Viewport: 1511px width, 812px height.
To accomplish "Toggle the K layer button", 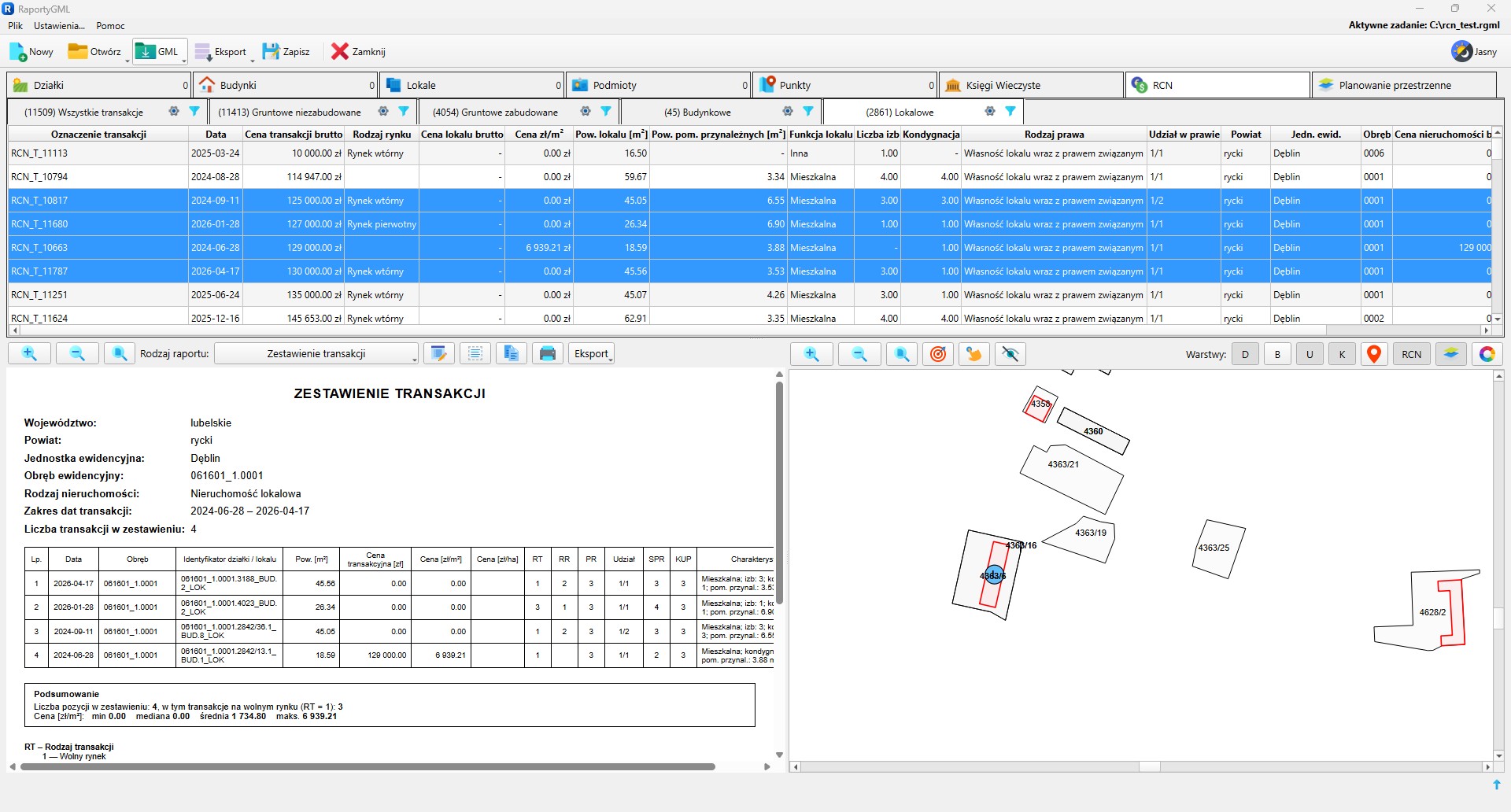I will (1342, 354).
